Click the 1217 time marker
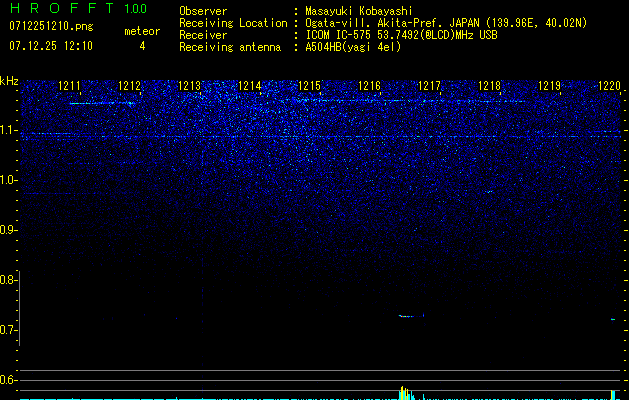 tap(429, 85)
